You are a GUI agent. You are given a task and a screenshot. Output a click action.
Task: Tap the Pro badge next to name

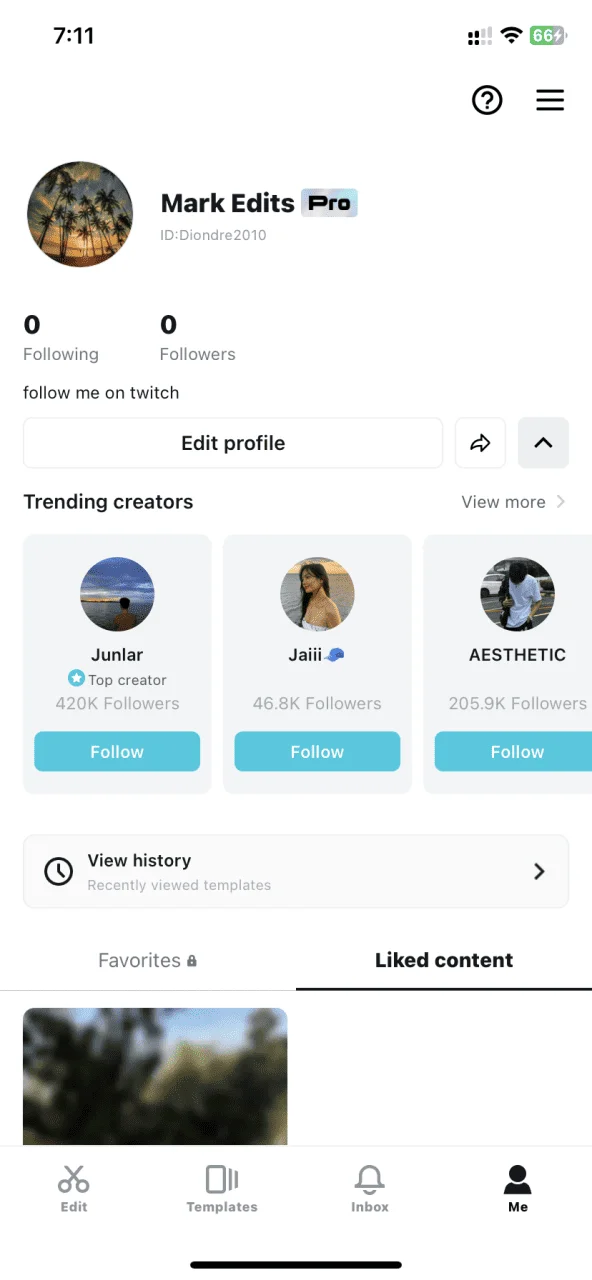329,203
